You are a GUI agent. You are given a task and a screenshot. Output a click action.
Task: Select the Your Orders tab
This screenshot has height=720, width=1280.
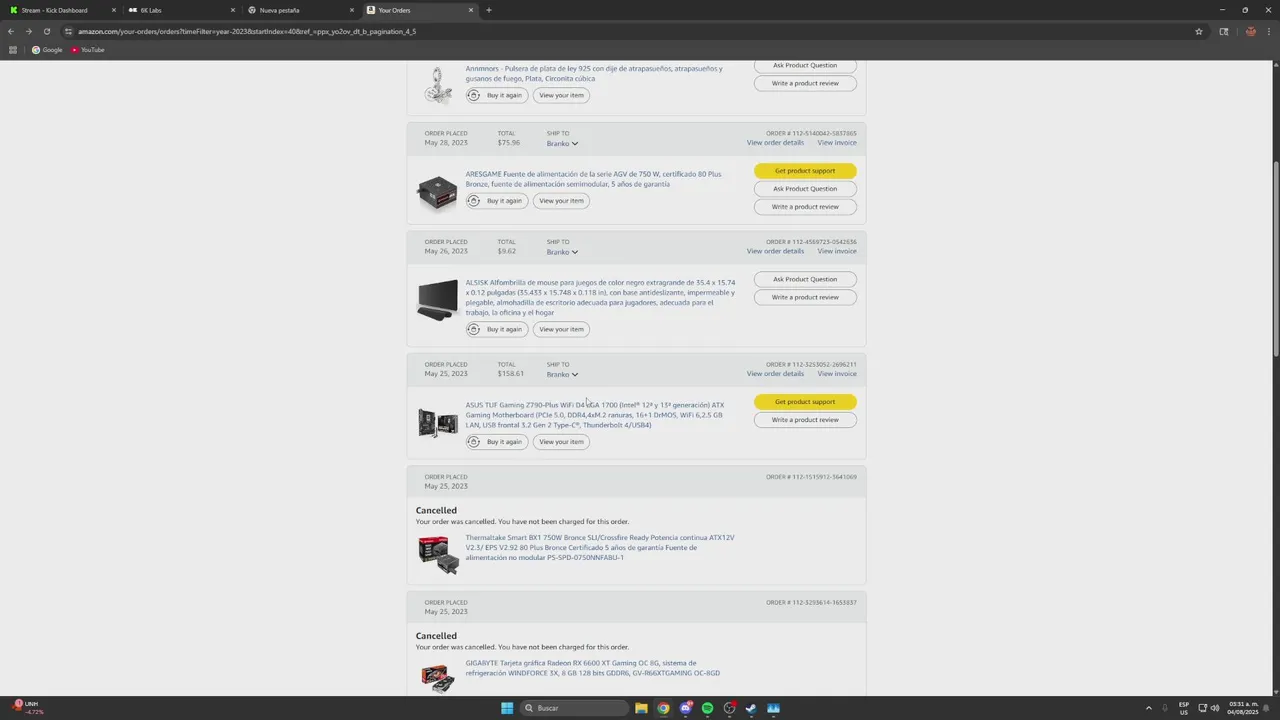point(420,10)
